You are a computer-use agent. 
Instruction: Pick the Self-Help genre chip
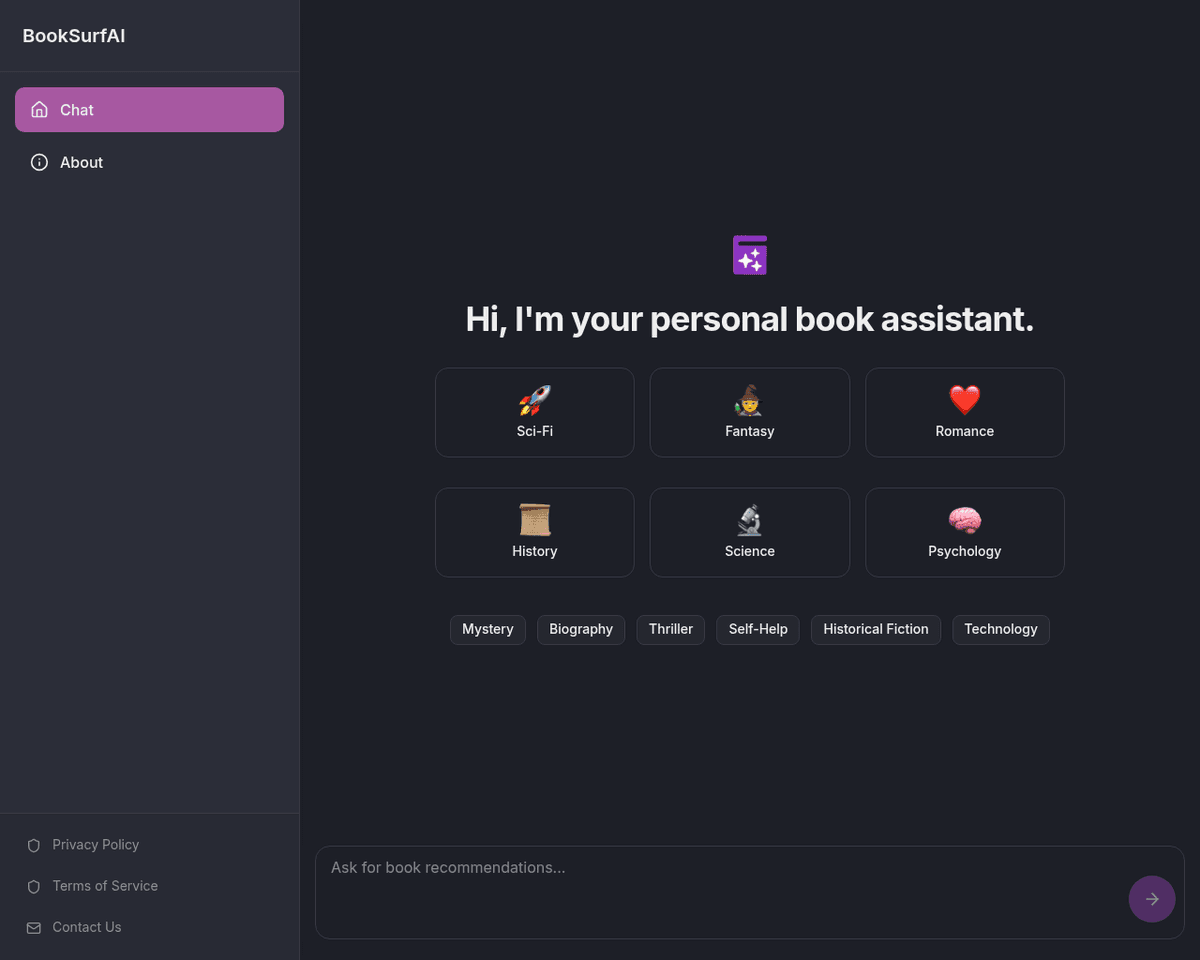pyautogui.click(x=757, y=630)
